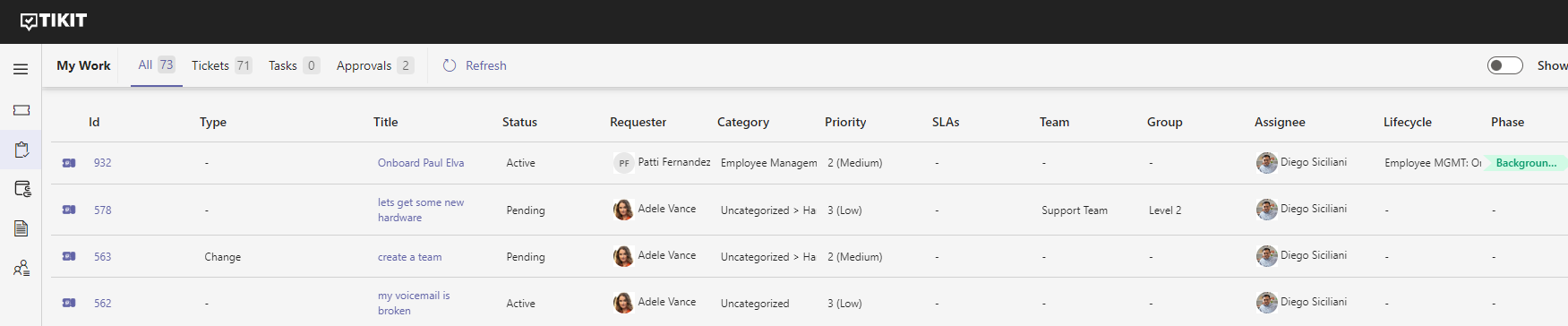Click ticket icon beside Id 563
Image resolution: width=1568 pixels, height=326 pixels.
69,256
